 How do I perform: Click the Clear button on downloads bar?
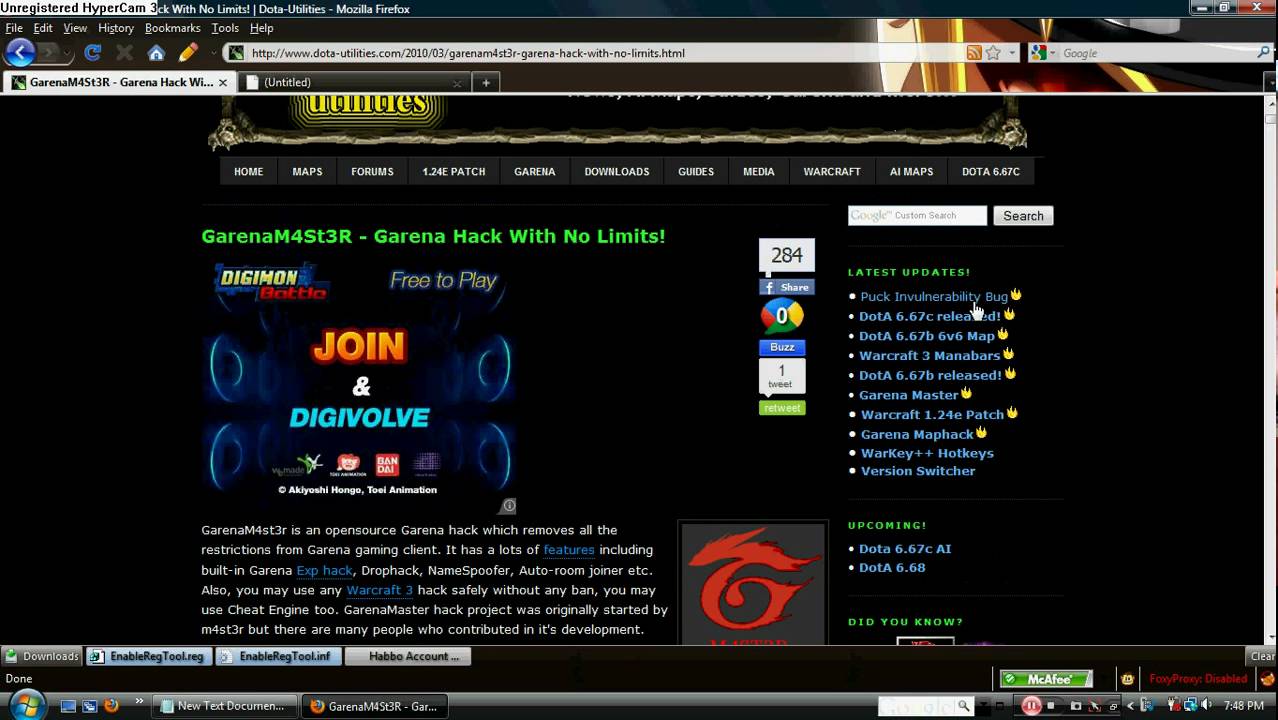click(1263, 657)
